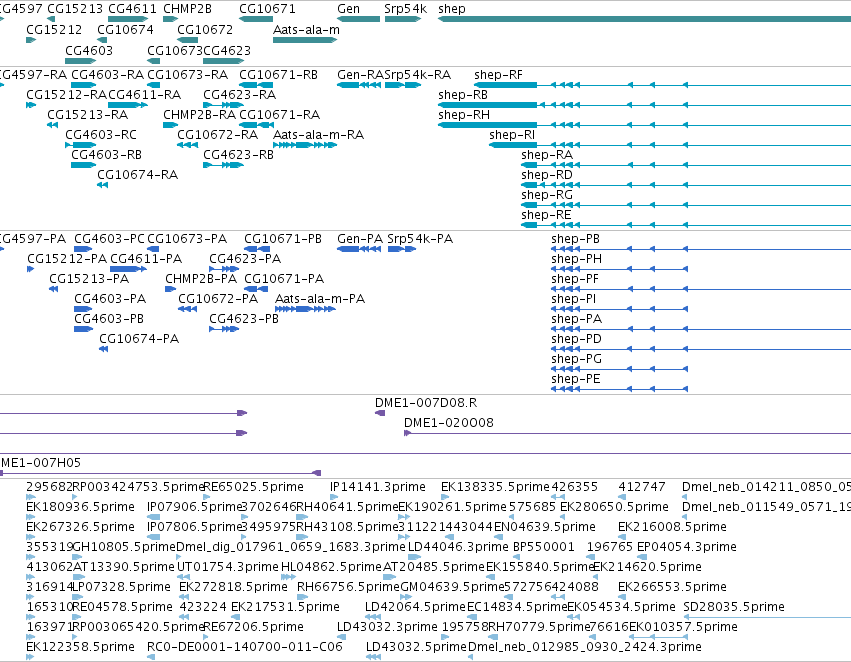Image resolution: width=851 pixels, height=662 pixels.
Task: Click the CG4623-RB transcript label
Action: tap(238, 155)
